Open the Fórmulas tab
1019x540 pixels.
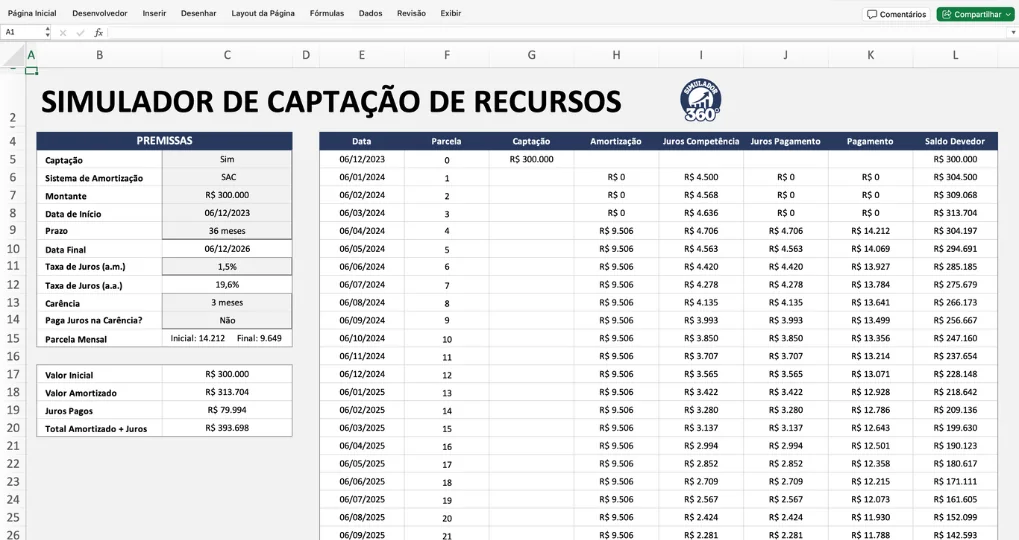coord(327,13)
